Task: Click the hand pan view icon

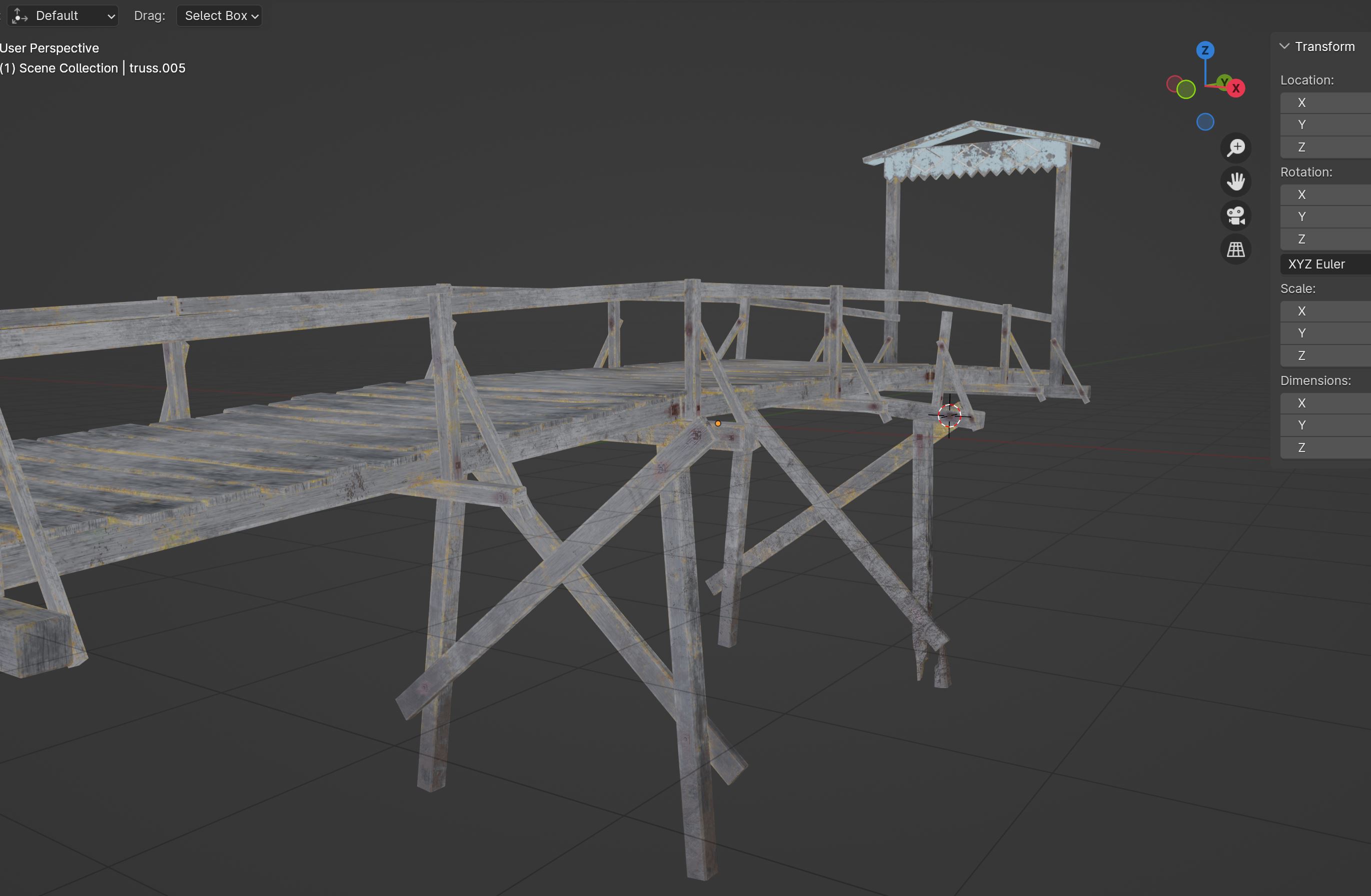Action: [x=1235, y=181]
